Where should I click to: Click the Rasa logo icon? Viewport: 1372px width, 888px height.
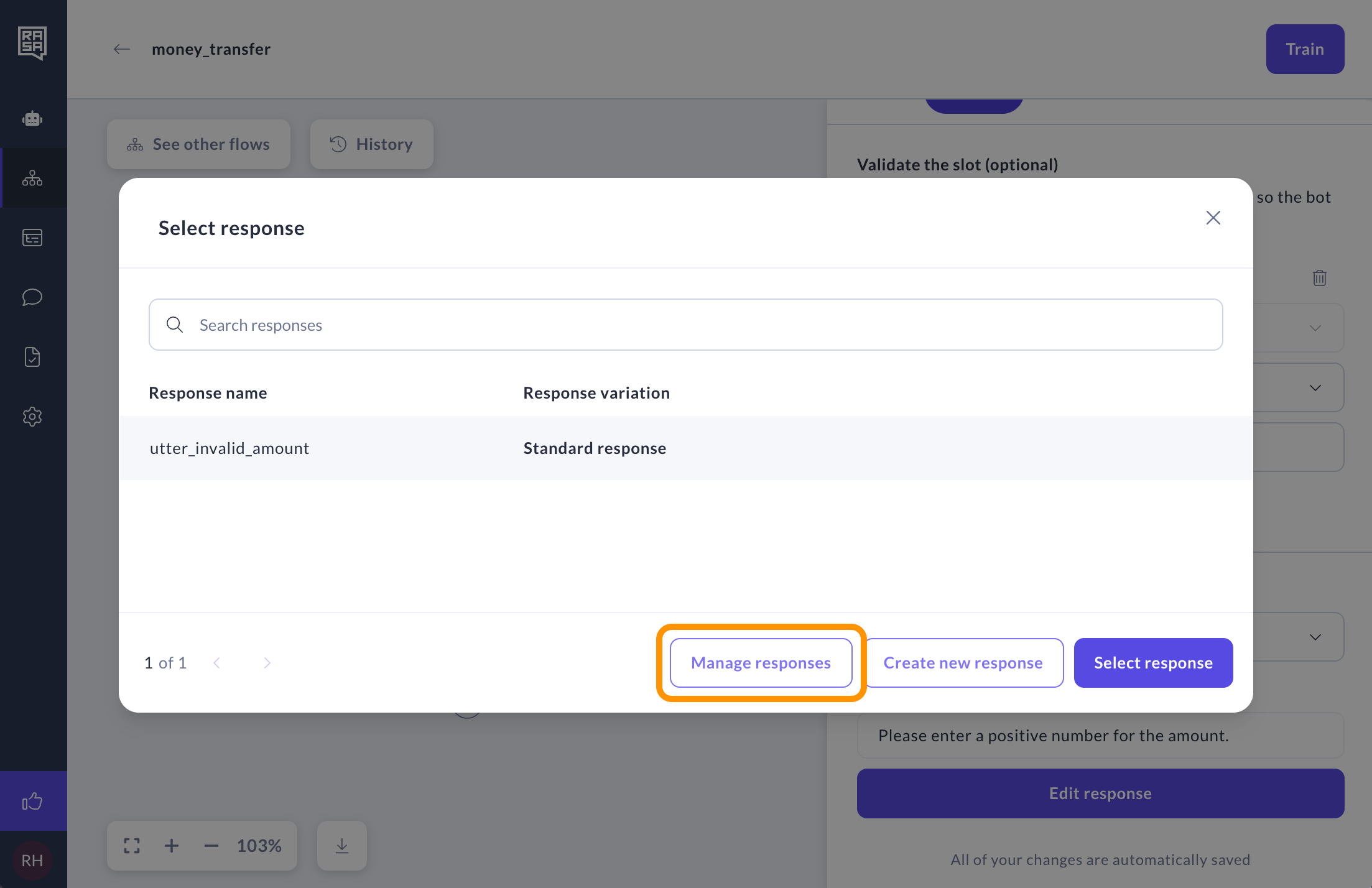[32, 43]
